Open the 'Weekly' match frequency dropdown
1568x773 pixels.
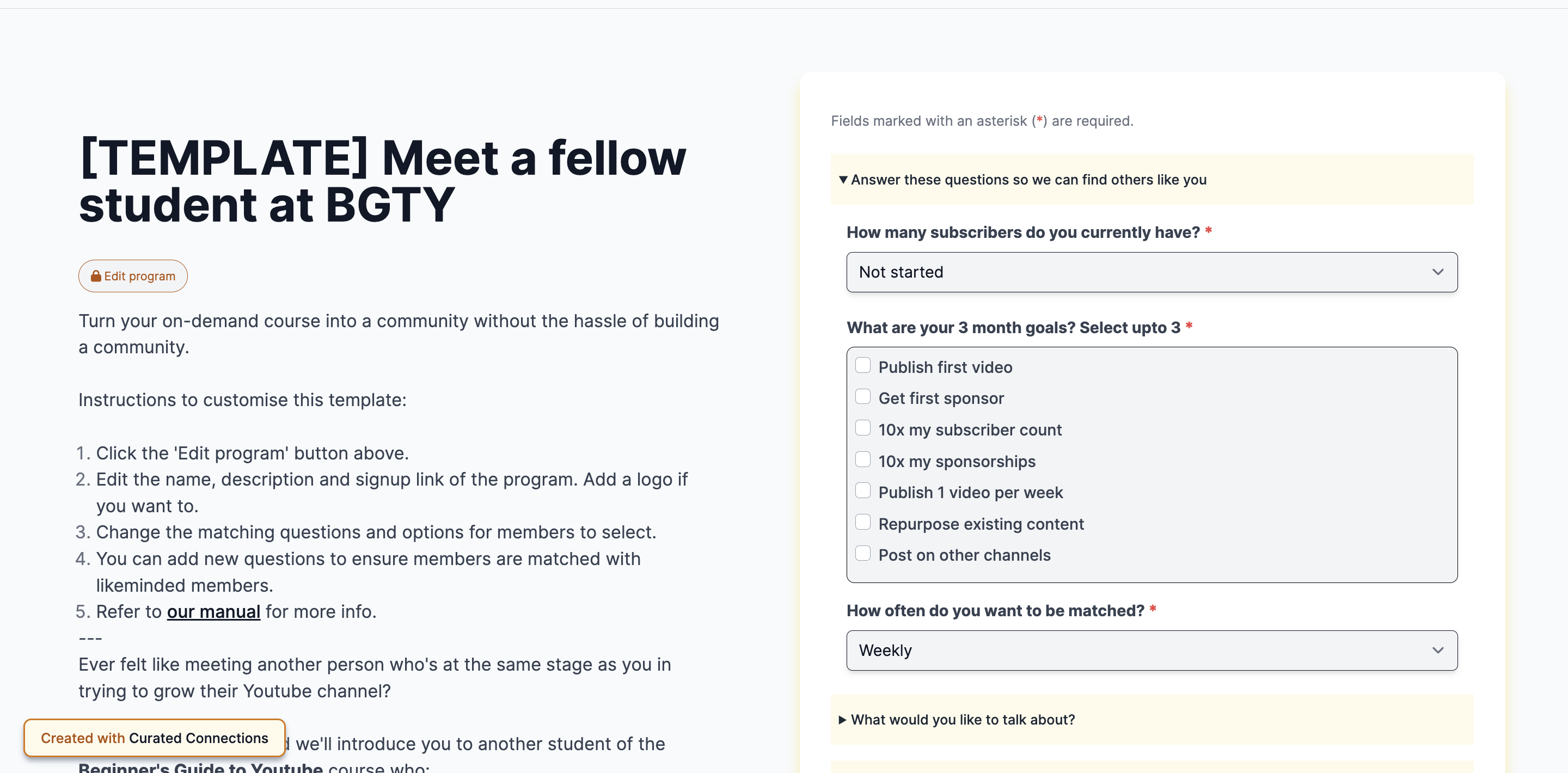[1151, 650]
